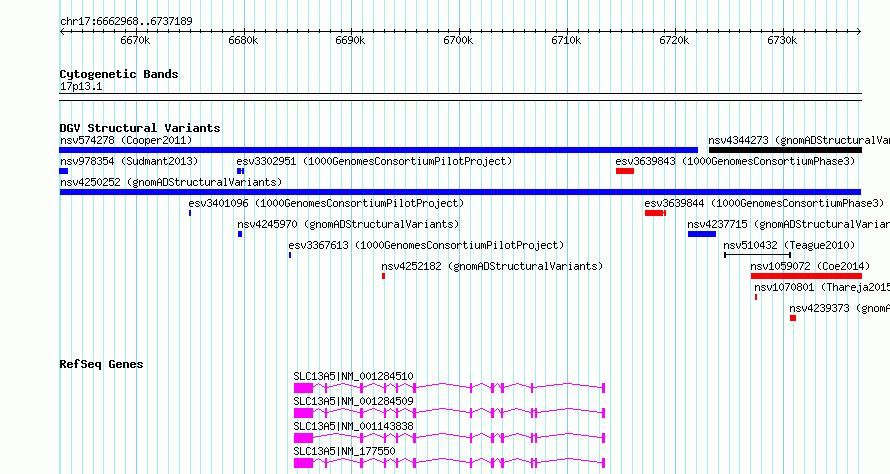Click SLC13A5|NM_001284509 transcript label
Image resolution: width=890 pixels, height=474 pixels.
coord(353,401)
